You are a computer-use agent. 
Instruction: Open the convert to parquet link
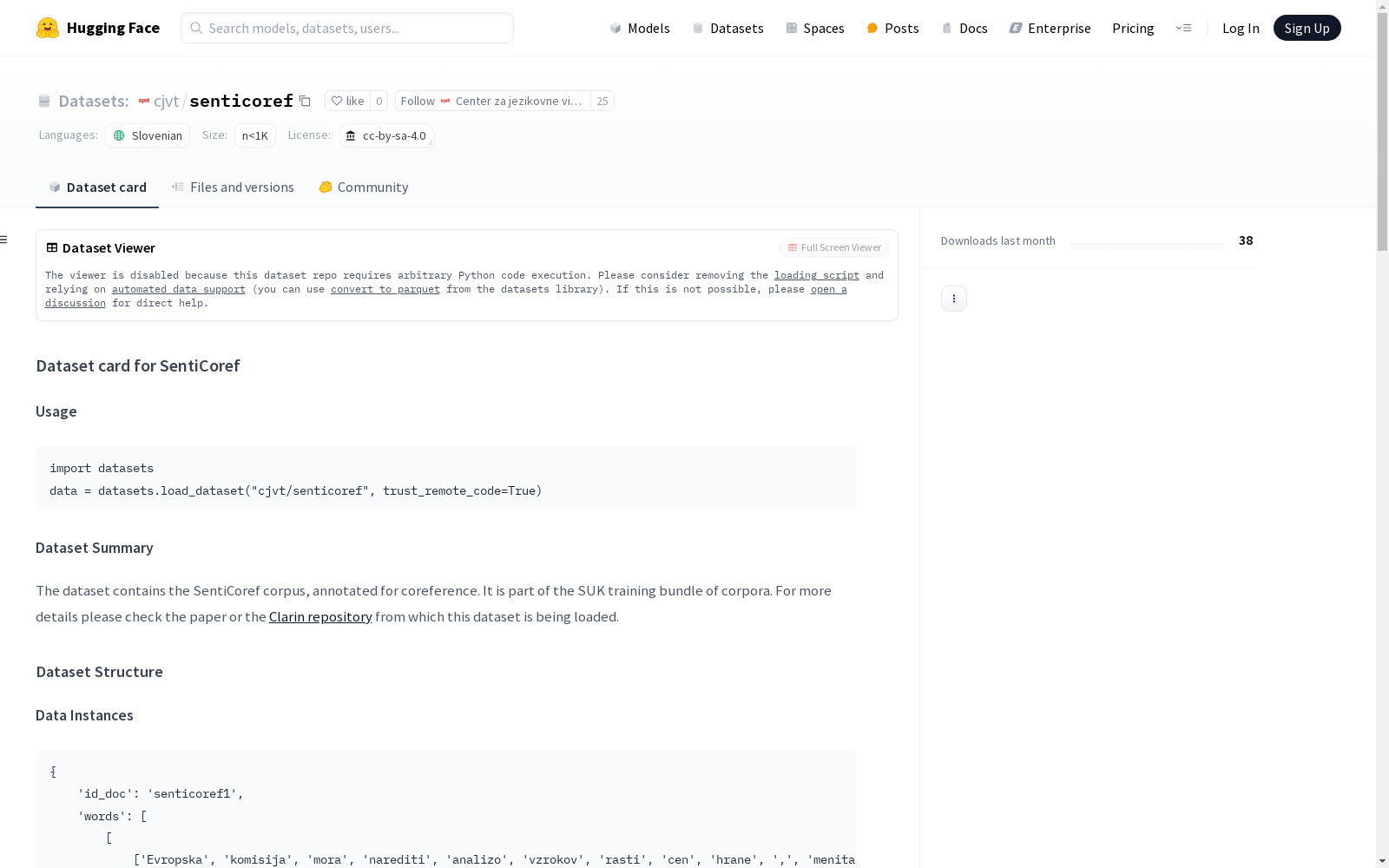(385, 289)
